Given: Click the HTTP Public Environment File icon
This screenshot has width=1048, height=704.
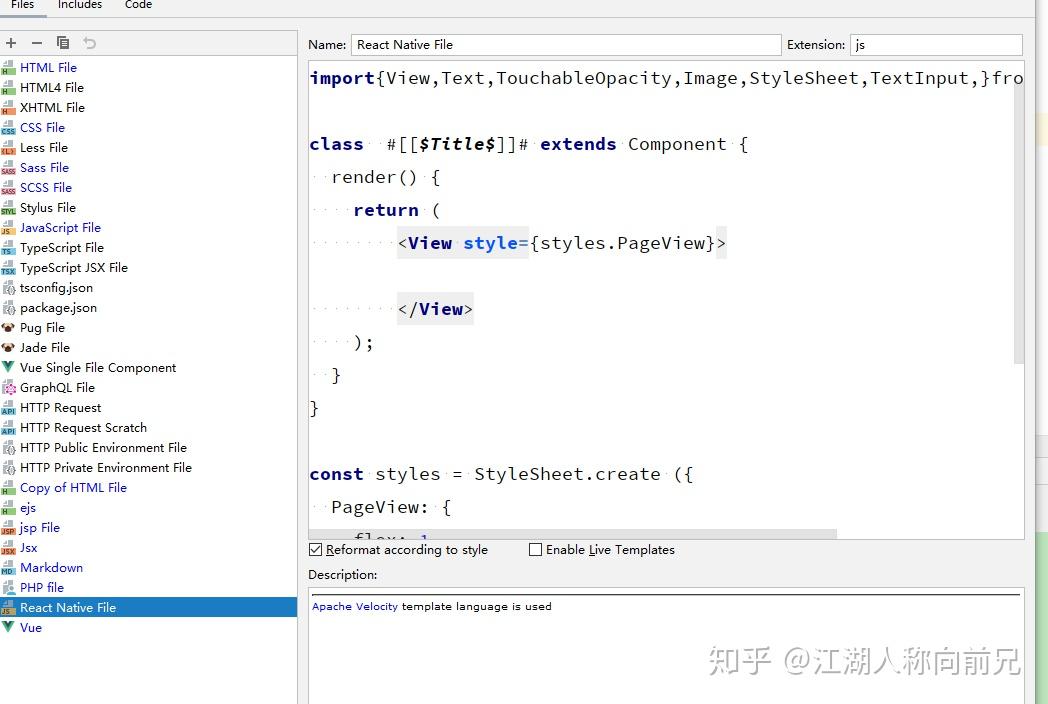Looking at the screenshot, I should point(8,448).
